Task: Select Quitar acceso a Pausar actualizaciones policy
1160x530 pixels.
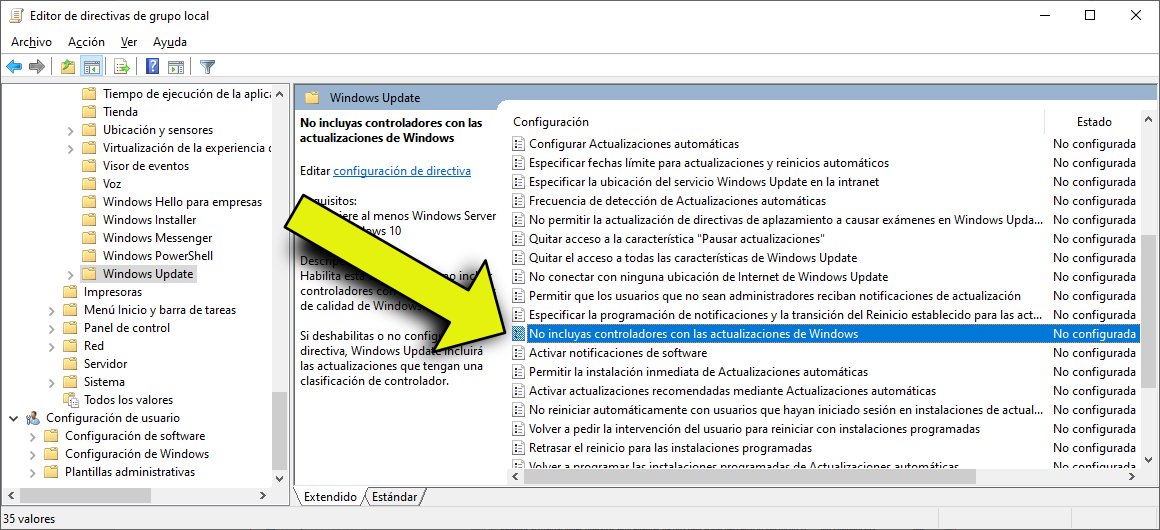Action: click(677, 239)
